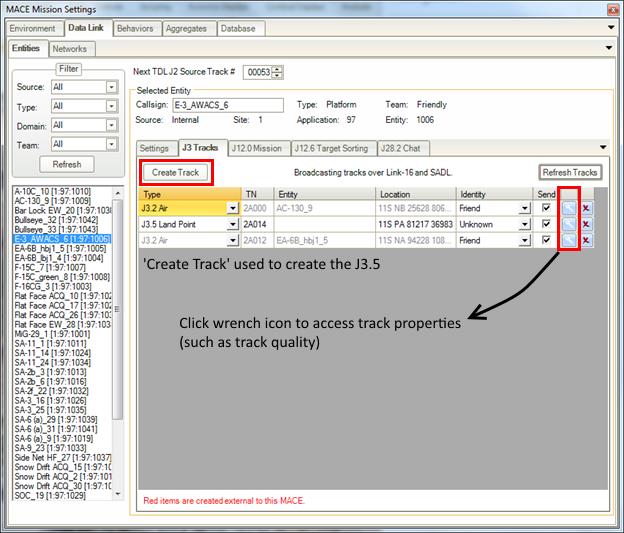Image resolution: width=624 pixels, height=533 pixels.
Task: Uncheck Send for the AC-130_9 track
Action: point(545,208)
